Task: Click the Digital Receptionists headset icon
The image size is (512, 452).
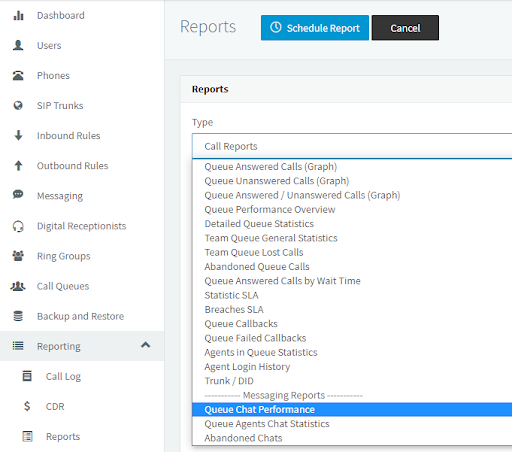Action: [x=18, y=226]
